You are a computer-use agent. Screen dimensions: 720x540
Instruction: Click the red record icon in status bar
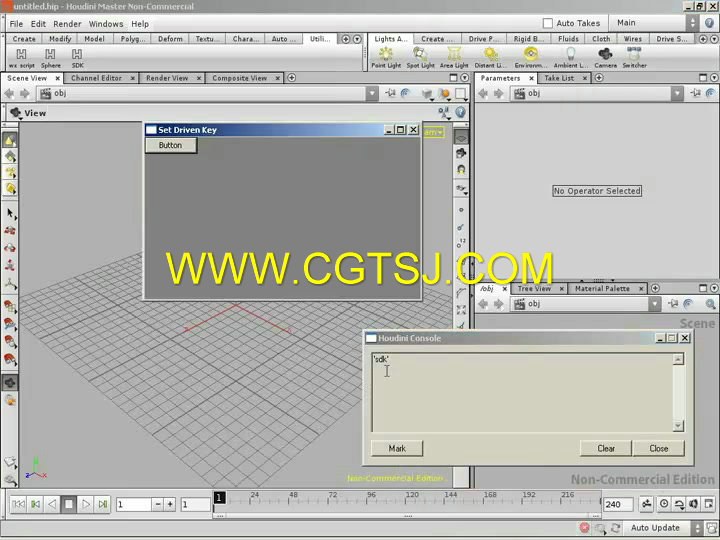coord(585,528)
